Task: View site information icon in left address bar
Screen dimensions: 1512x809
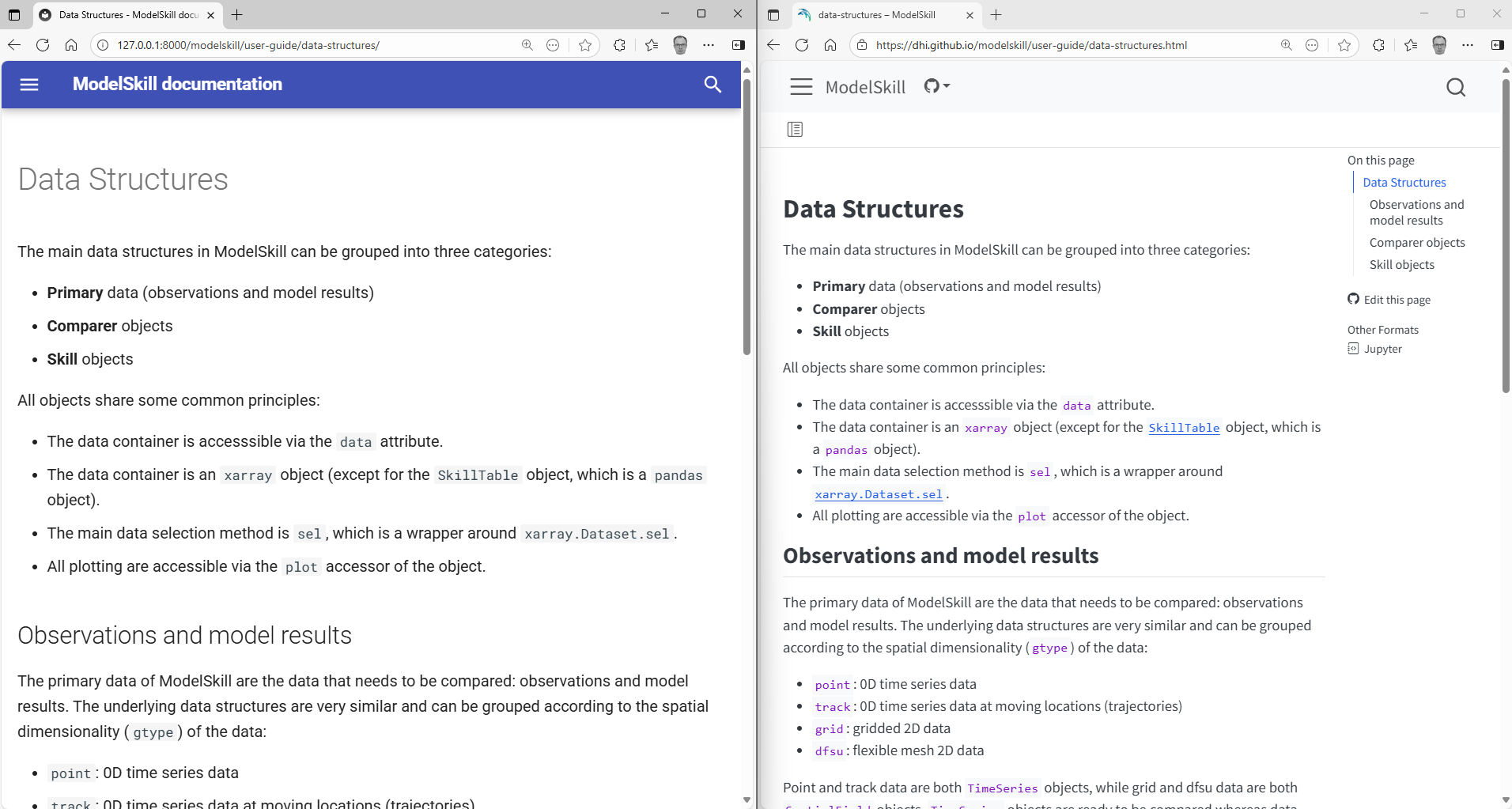Action: point(103,45)
